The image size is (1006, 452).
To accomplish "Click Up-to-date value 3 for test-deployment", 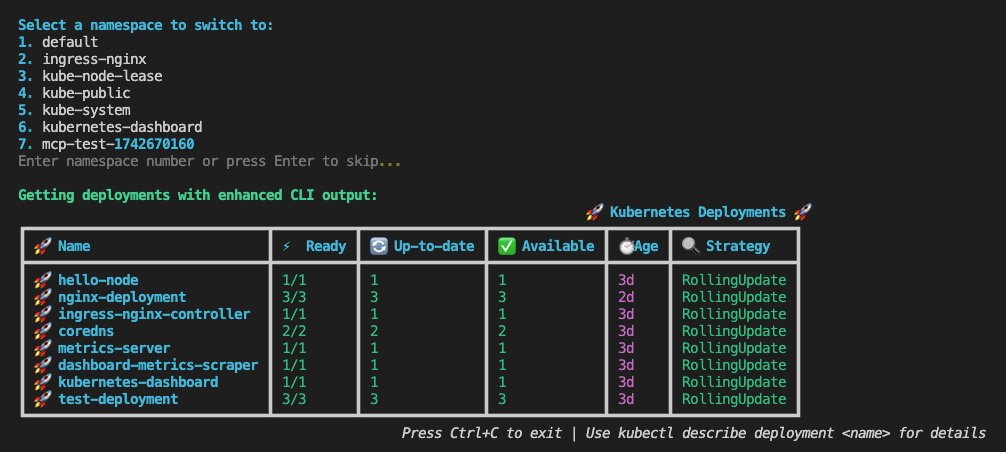I will (374, 399).
